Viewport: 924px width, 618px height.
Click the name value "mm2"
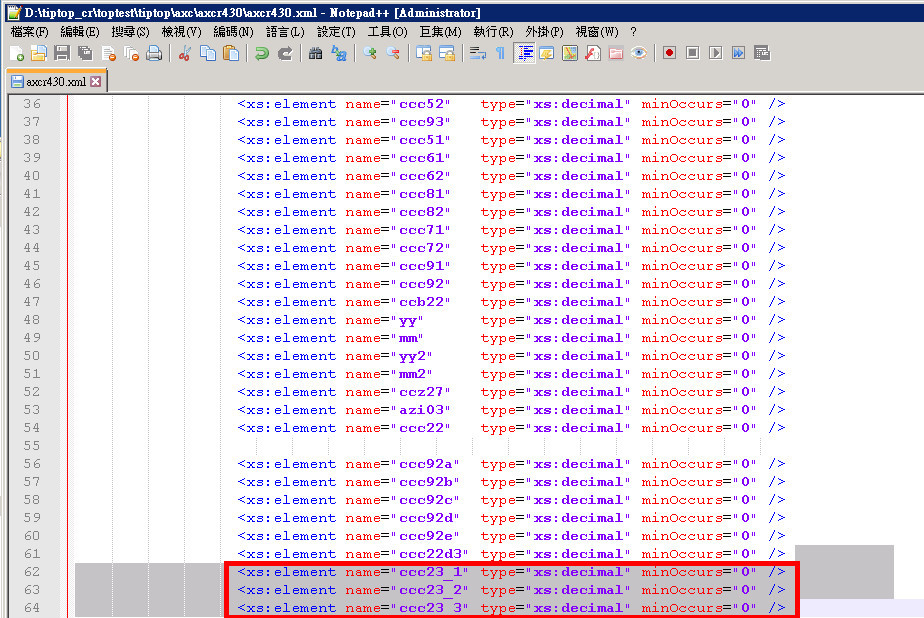[412, 374]
